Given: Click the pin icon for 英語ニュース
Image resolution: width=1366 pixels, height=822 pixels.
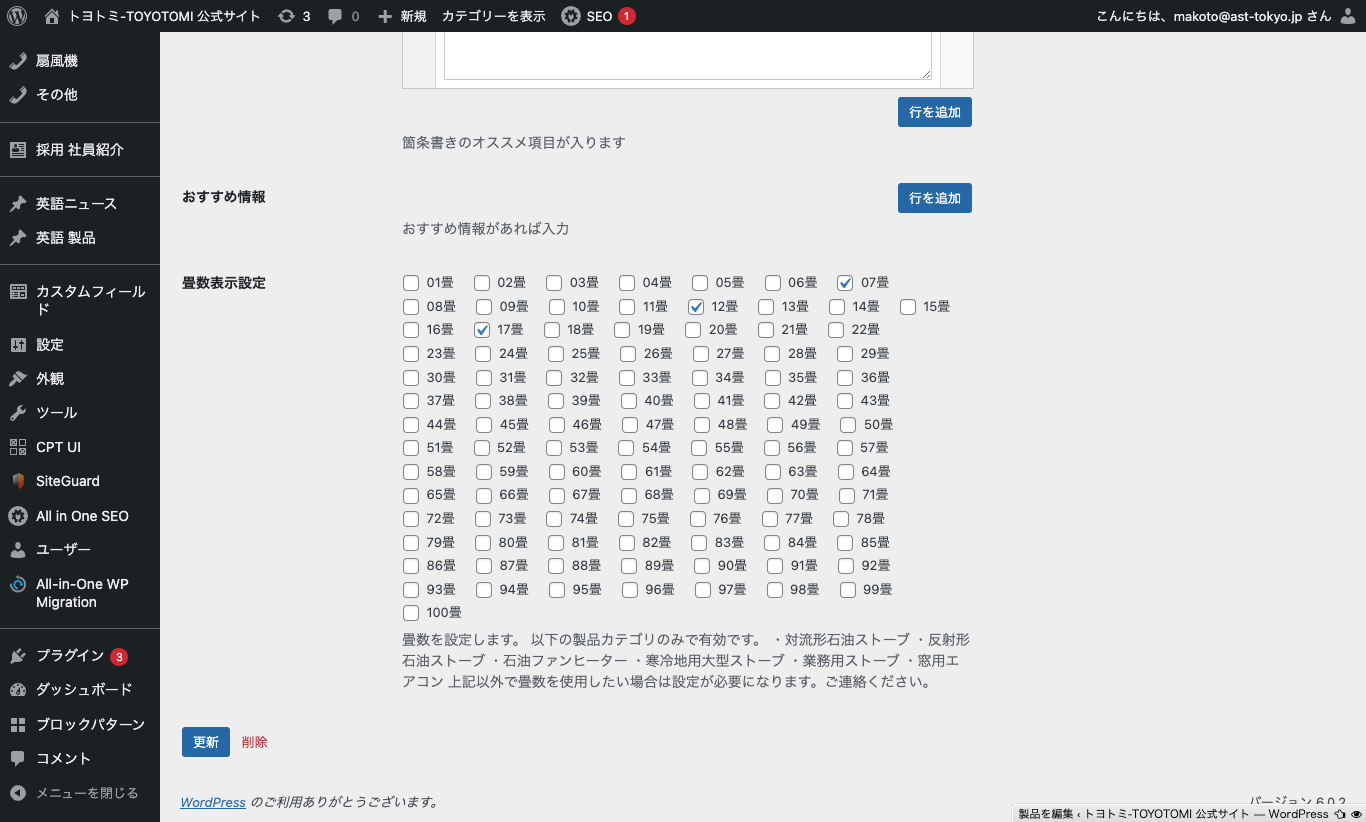Looking at the screenshot, I should coord(18,204).
